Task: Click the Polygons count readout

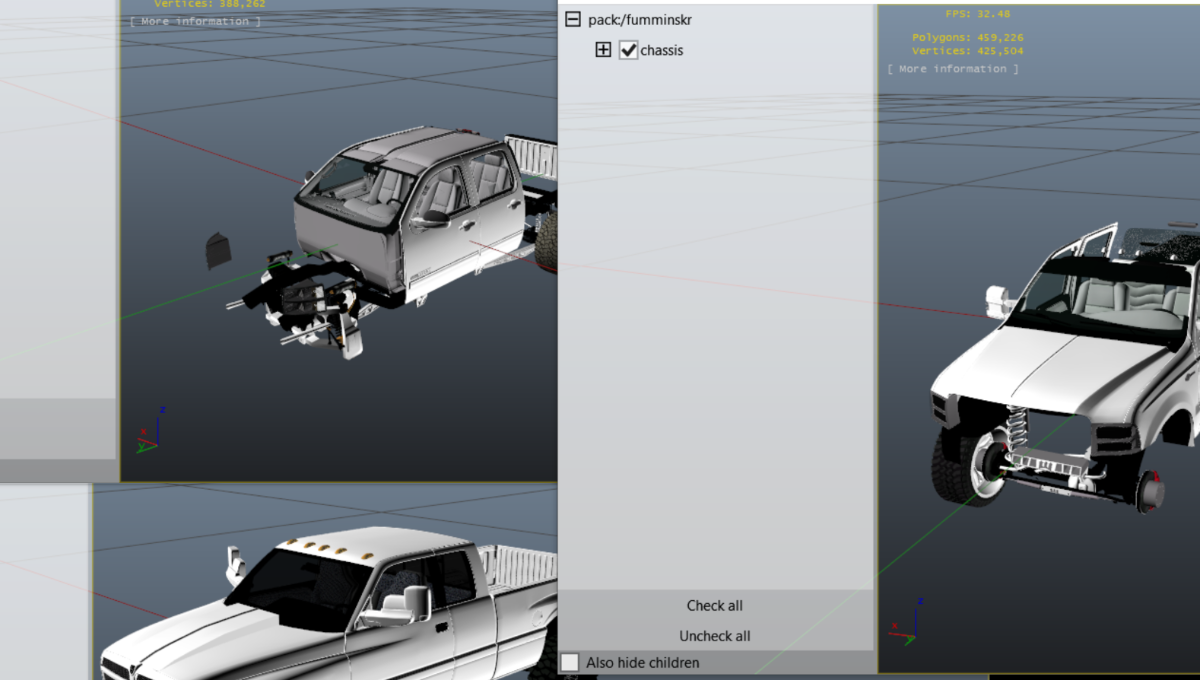Action: pyautogui.click(x=967, y=38)
